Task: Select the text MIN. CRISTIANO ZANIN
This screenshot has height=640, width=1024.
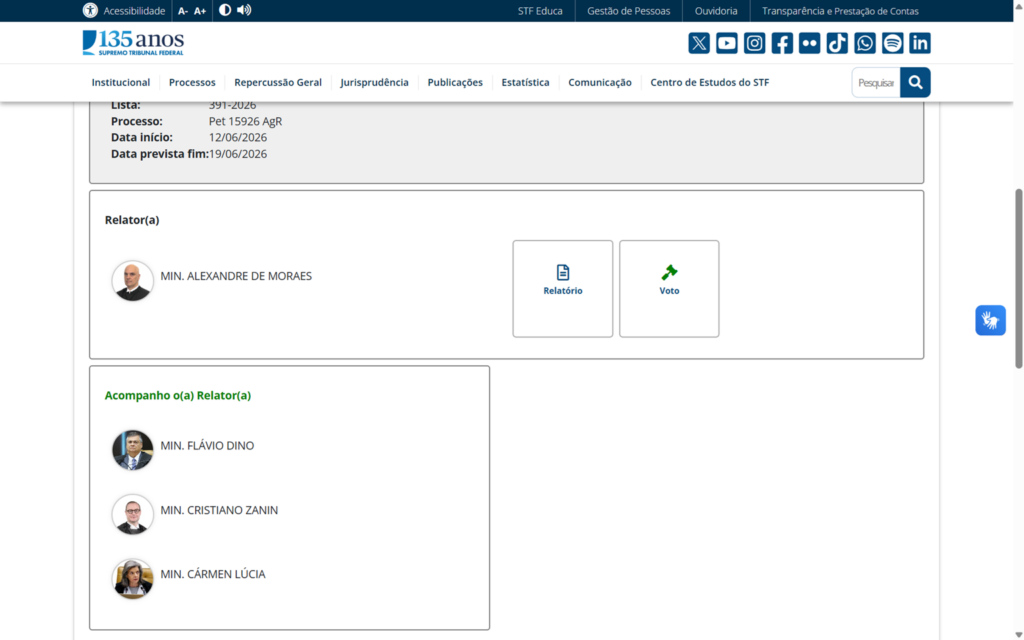Action: [219, 510]
